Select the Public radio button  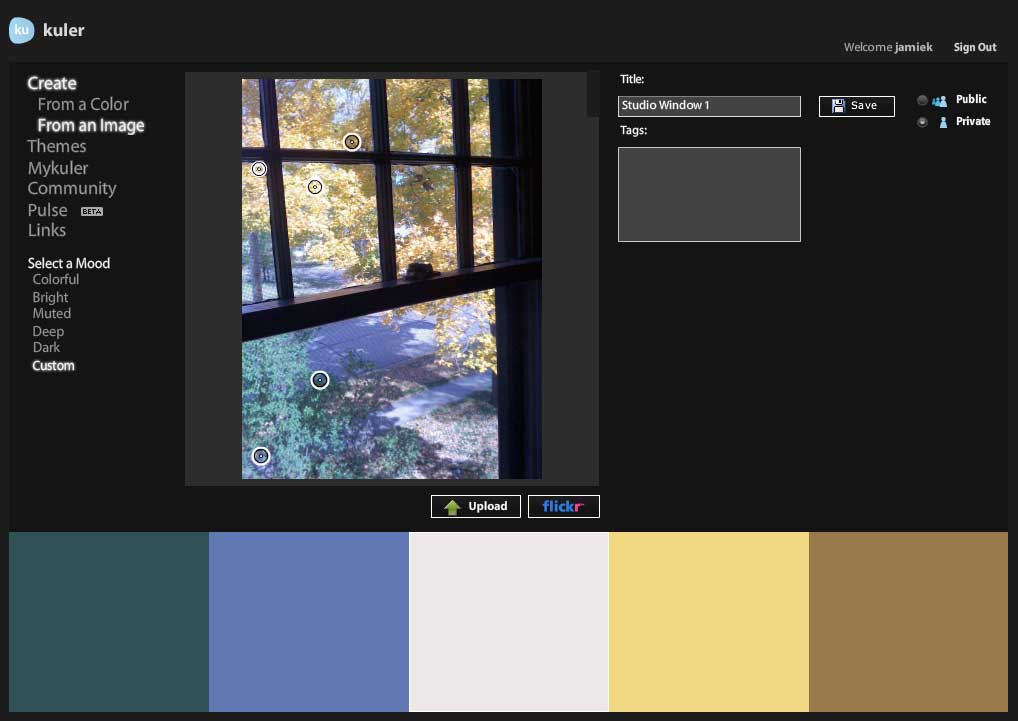point(922,100)
